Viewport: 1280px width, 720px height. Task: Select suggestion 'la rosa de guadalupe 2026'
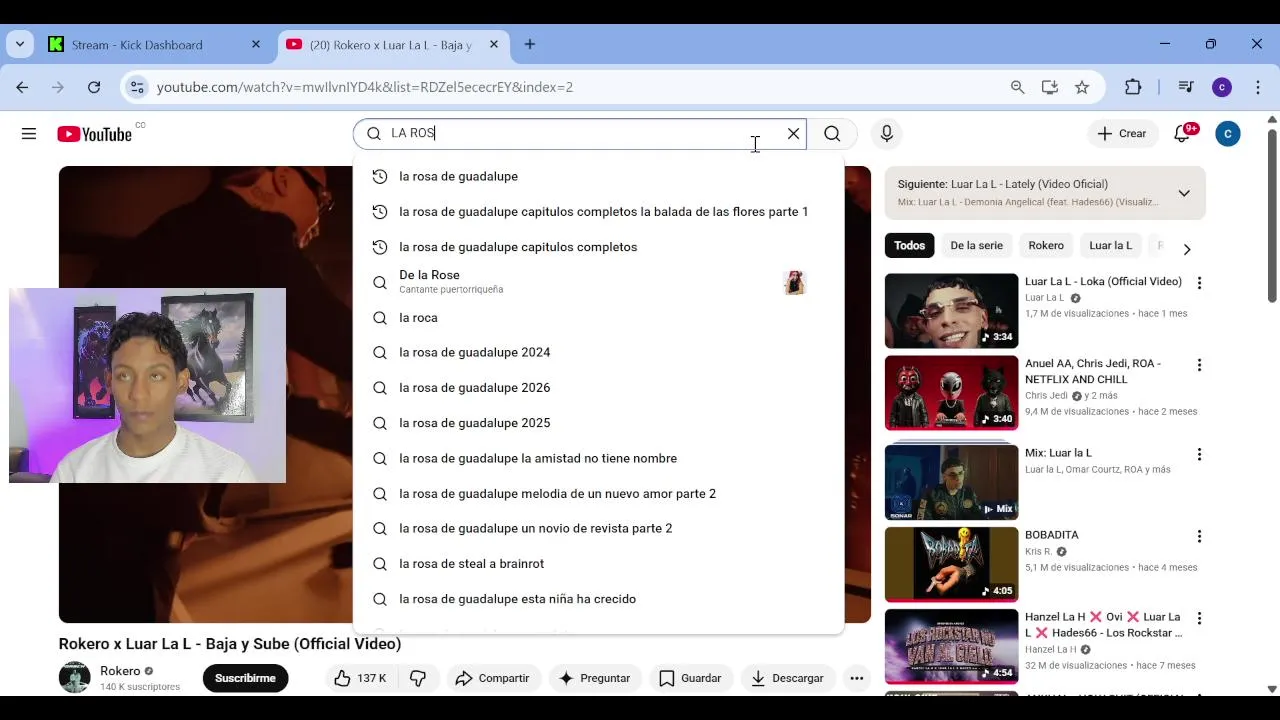pos(598,388)
